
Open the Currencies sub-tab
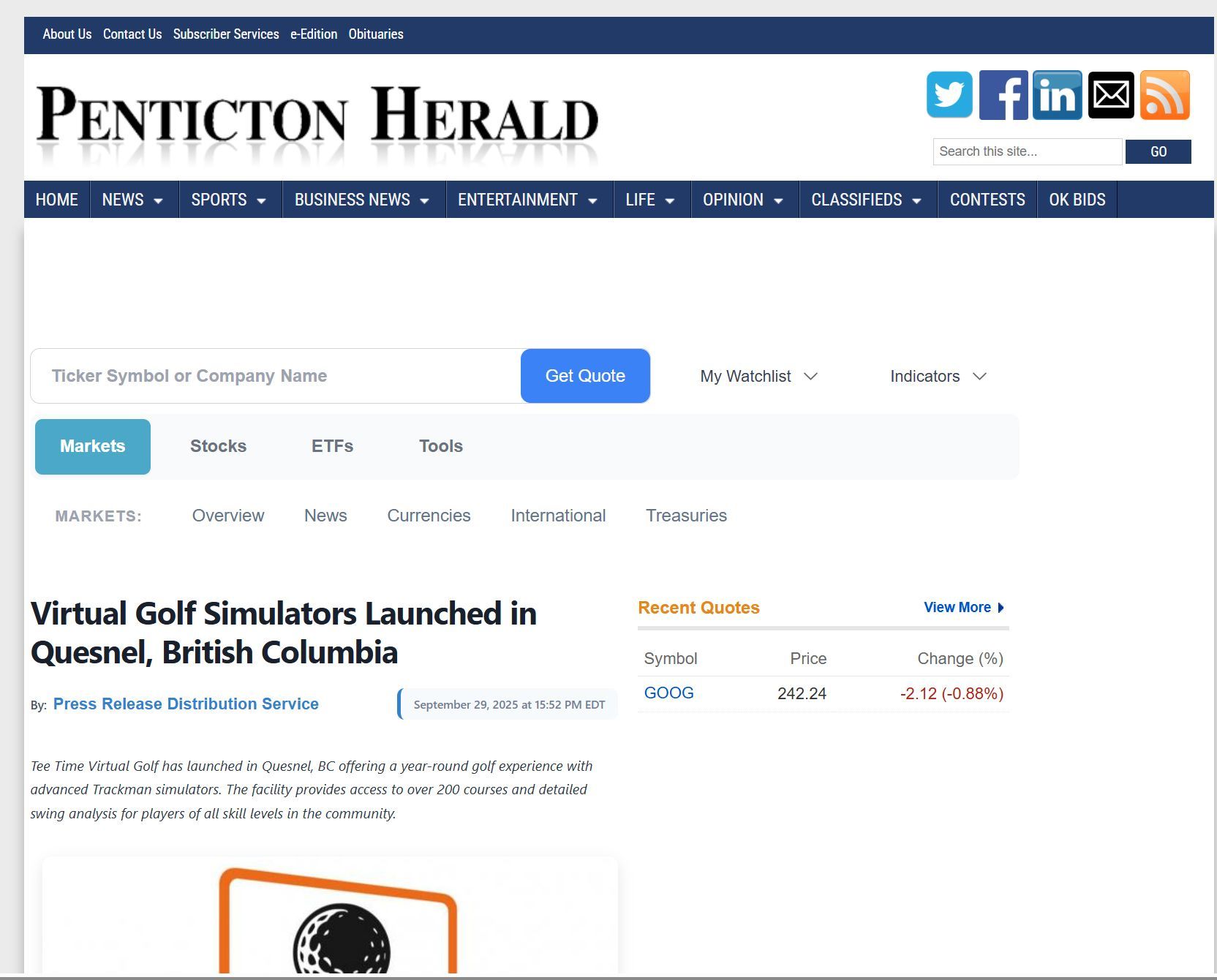[x=429, y=516]
